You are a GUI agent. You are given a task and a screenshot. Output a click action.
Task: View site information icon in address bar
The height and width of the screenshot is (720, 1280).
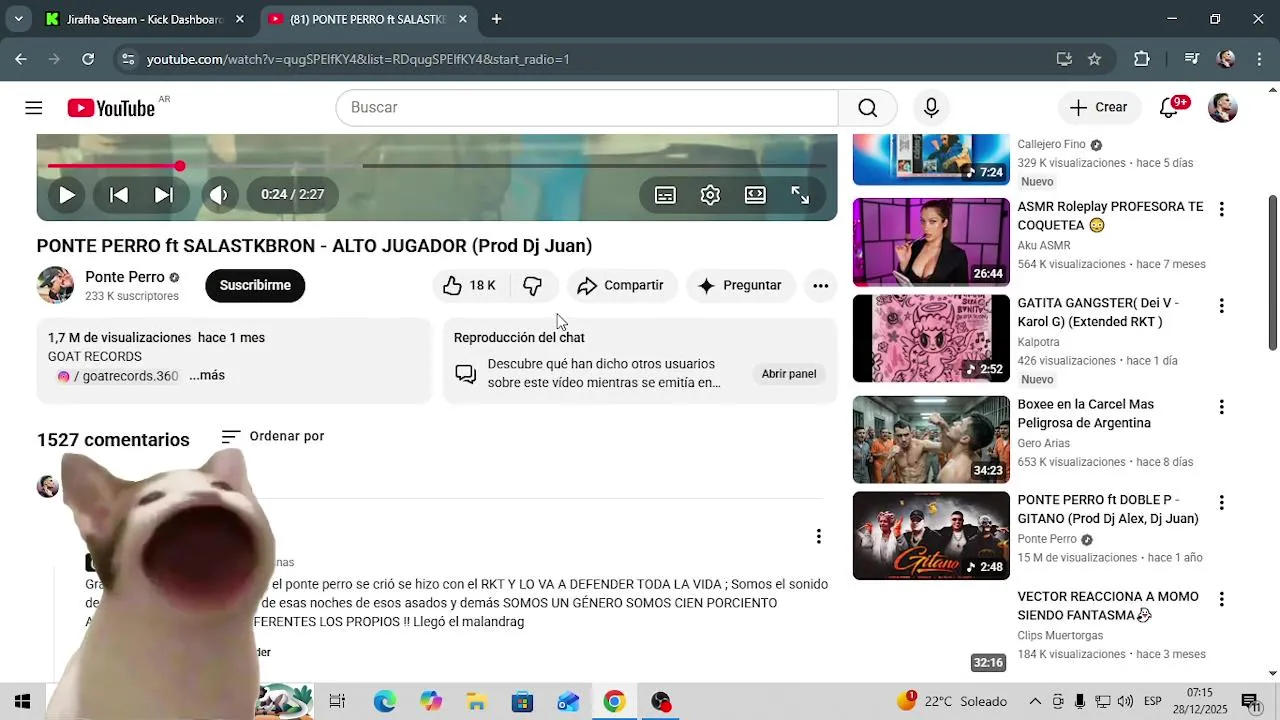127,59
